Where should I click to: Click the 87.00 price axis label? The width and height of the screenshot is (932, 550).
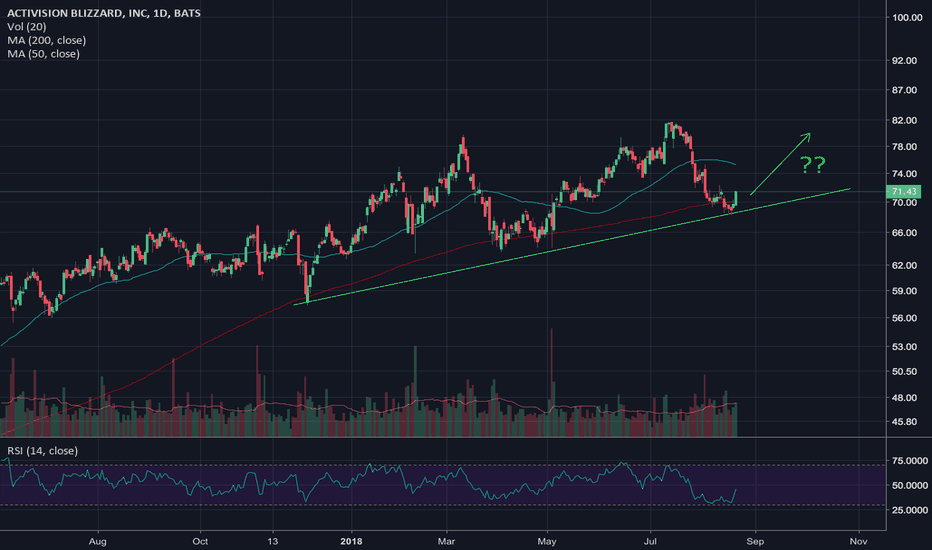(x=905, y=90)
